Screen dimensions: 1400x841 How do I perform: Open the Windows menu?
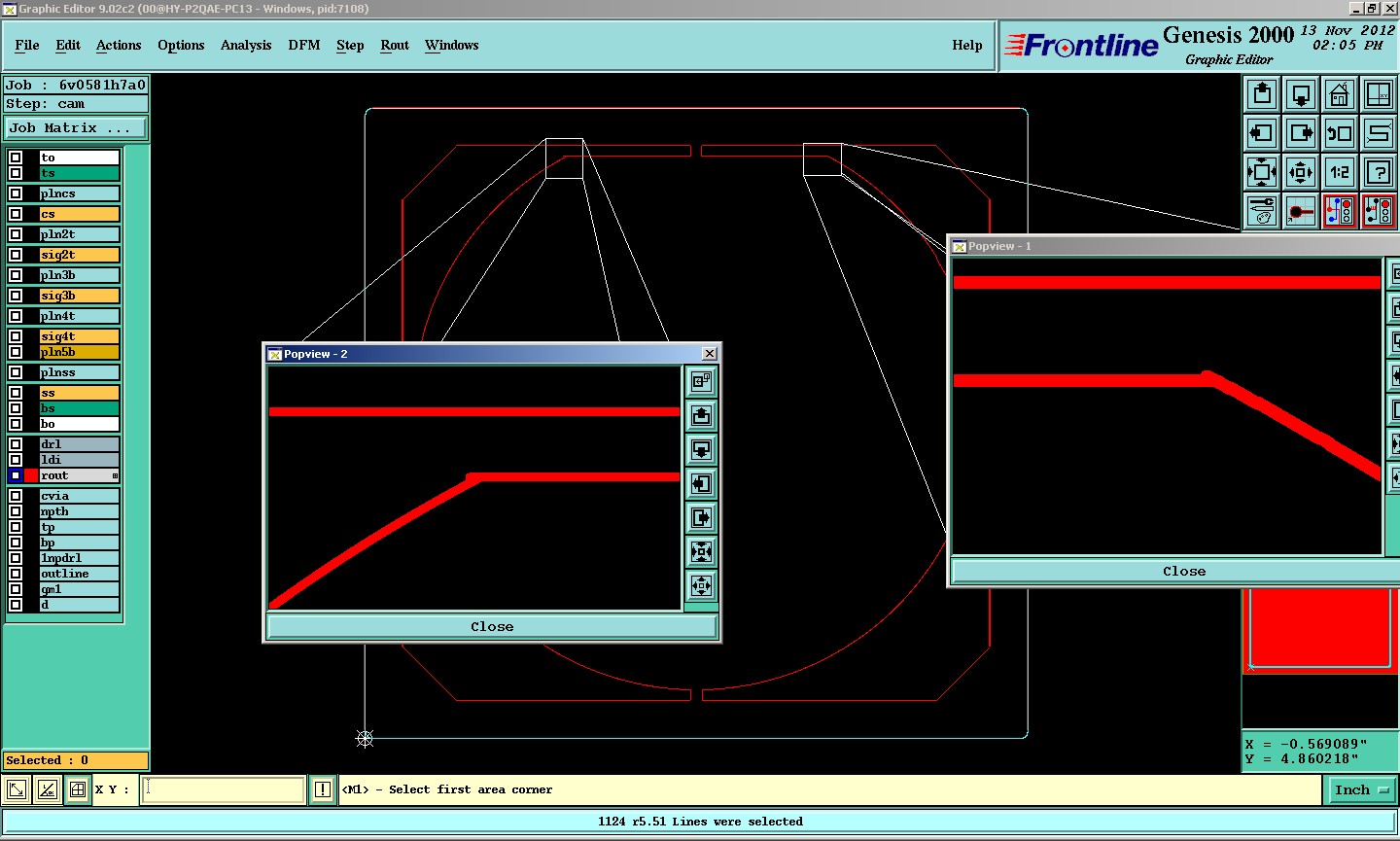(x=452, y=45)
